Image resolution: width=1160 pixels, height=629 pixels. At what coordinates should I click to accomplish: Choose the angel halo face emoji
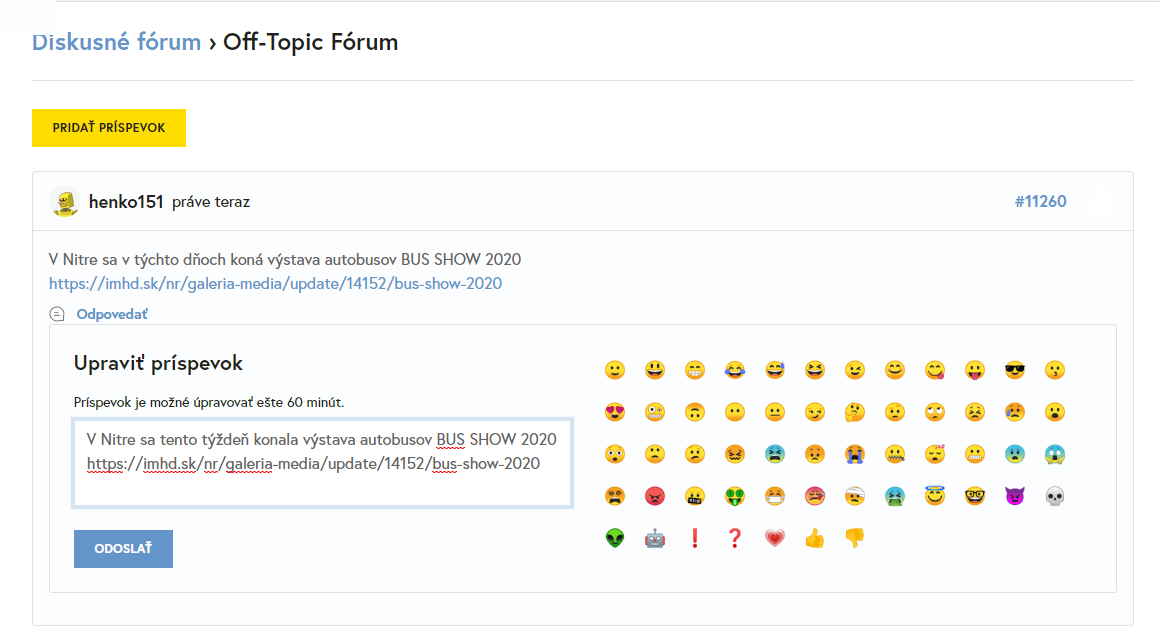[934, 496]
